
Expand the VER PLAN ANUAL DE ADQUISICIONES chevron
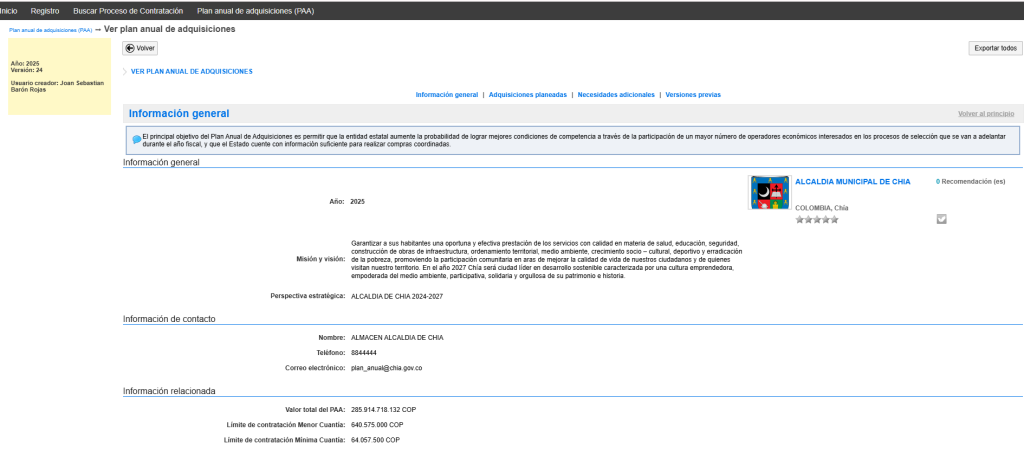coord(126,72)
